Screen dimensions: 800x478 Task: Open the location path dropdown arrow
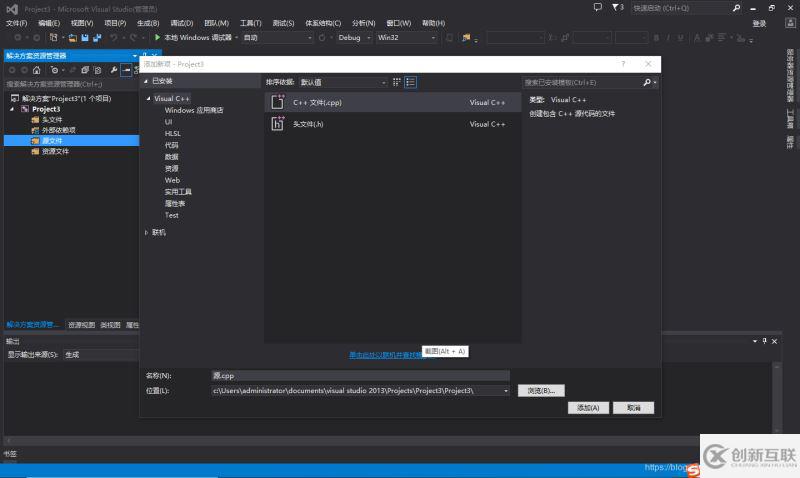click(x=506, y=391)
